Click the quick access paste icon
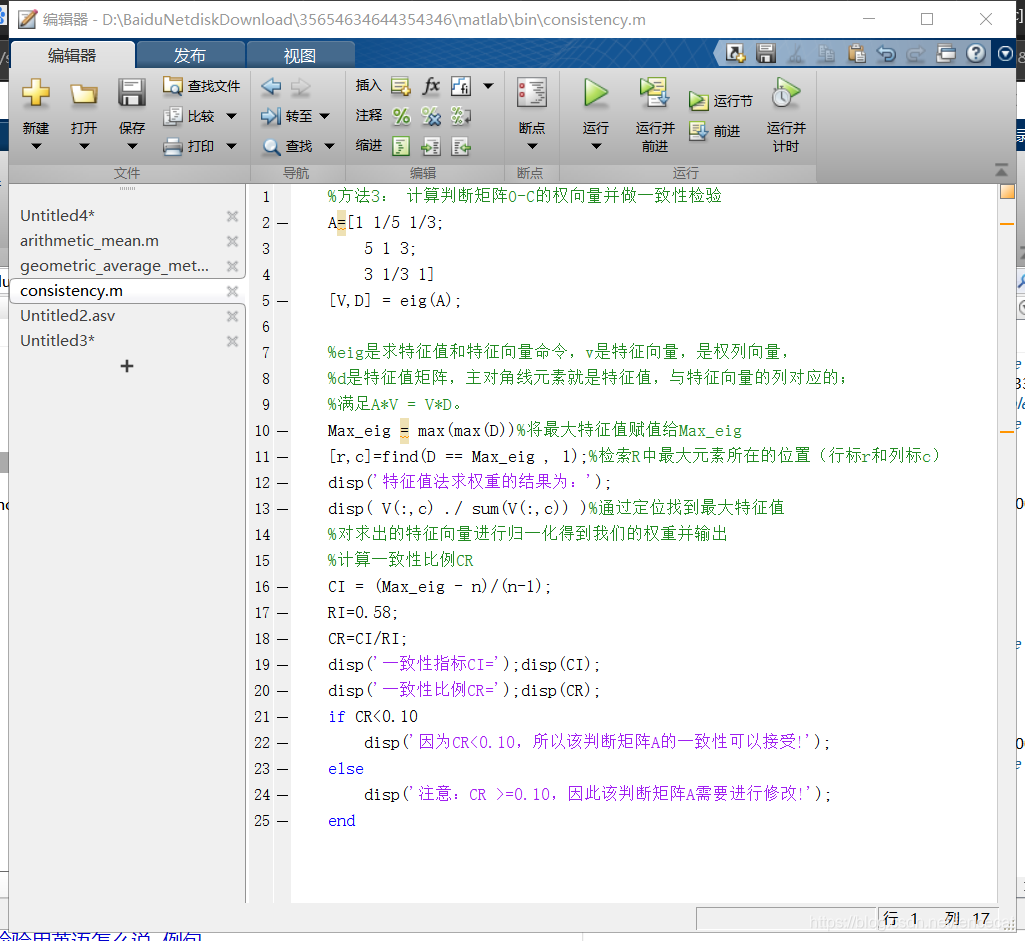1025x941 pixels. pyautogui.click(x=856, y=54)
